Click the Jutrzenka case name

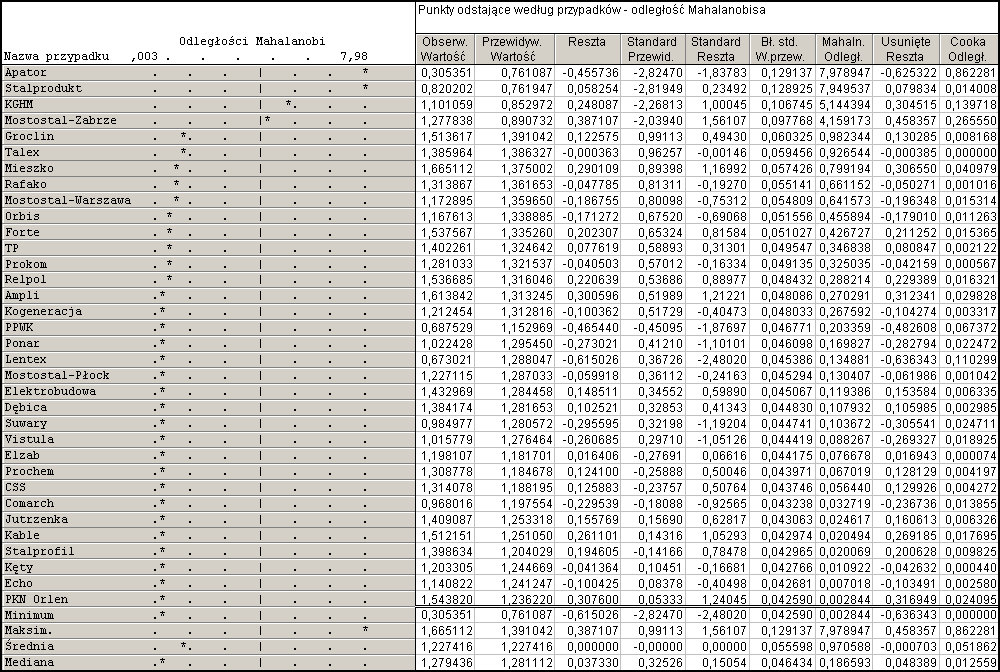click(x=36, y=519)
